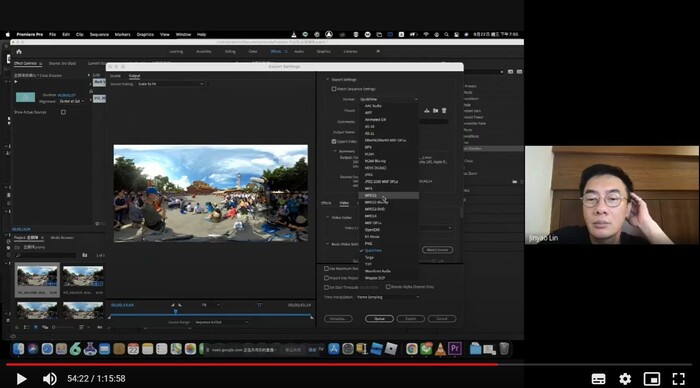Choose MPEG2 in the format list

[388, 196]
